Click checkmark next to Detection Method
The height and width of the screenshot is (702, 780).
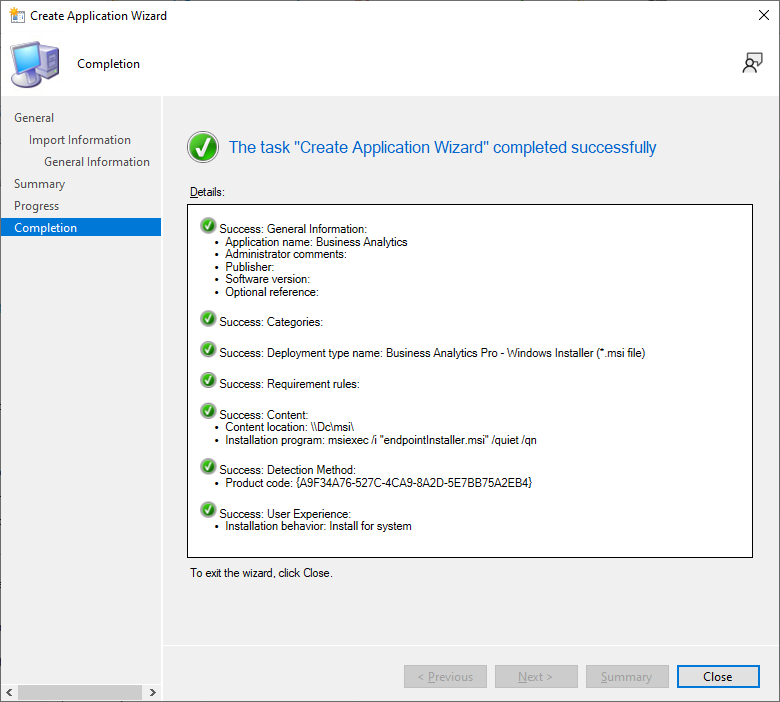[208, 466]
